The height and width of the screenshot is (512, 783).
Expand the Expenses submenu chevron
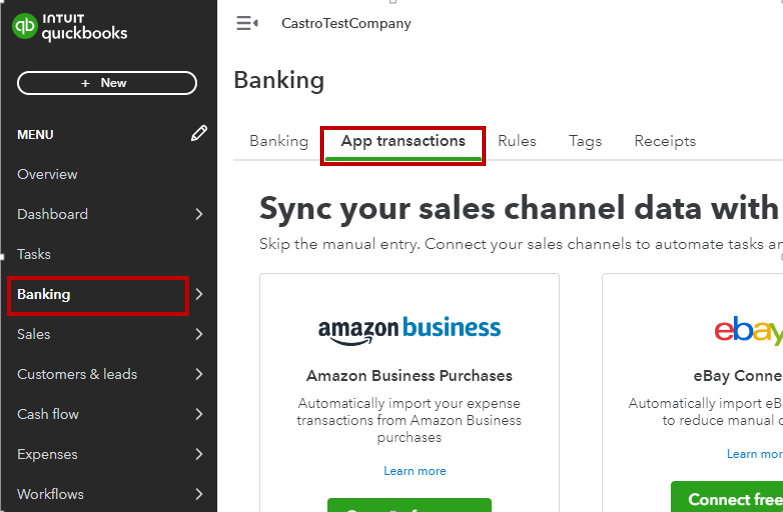click(199, 454)
